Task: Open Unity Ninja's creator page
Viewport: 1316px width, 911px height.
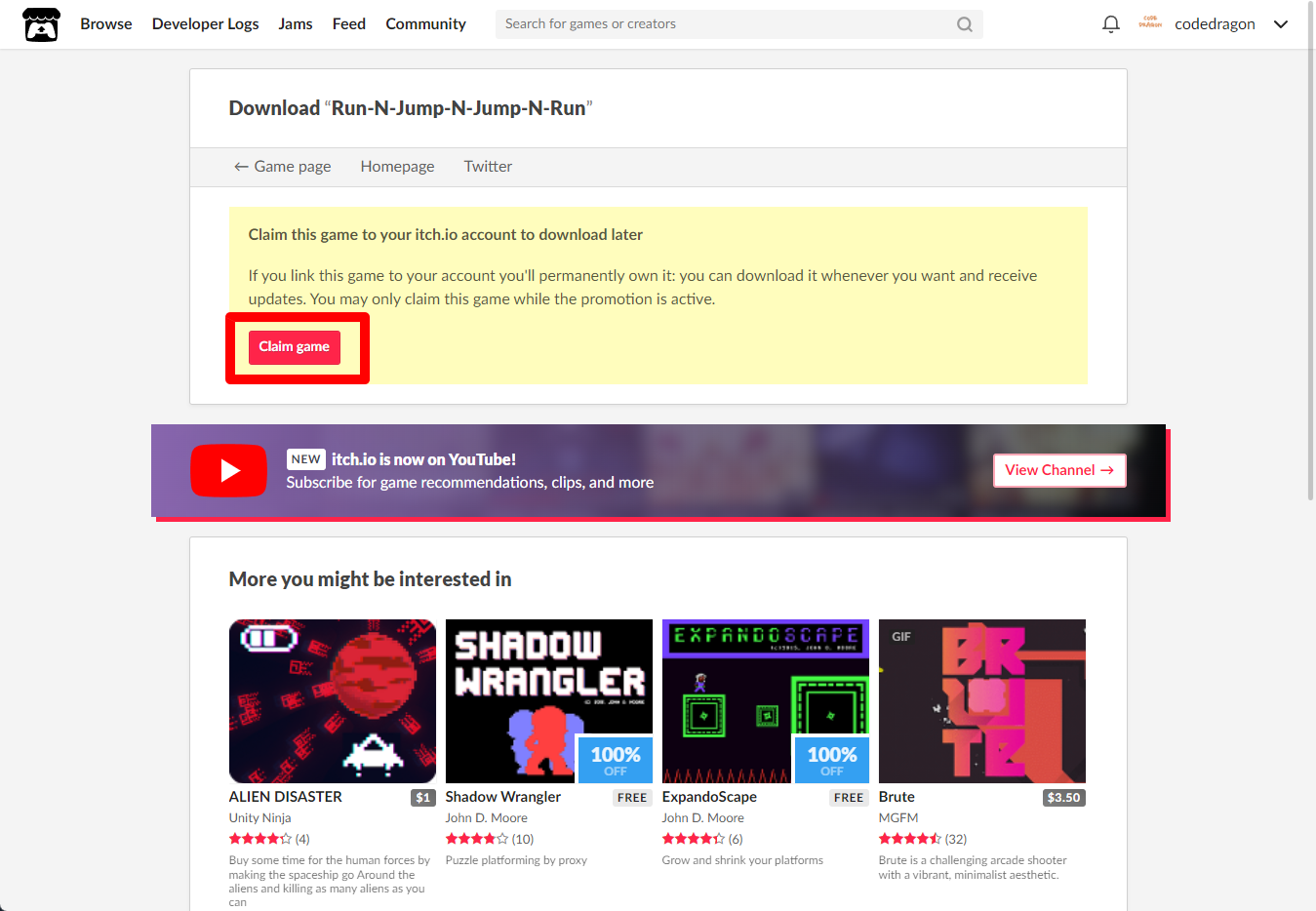Action: [259, 818]
